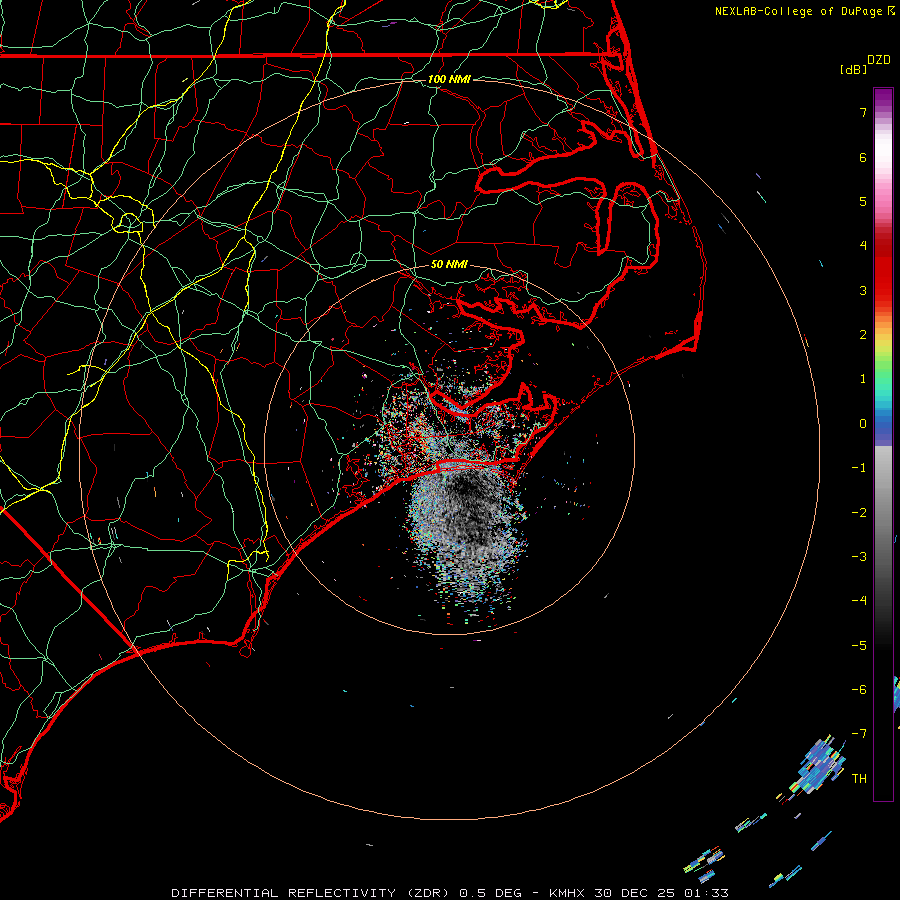Click the blue echo cluster near bottom right
Screen dimensions: 900x900
[820, 766]
